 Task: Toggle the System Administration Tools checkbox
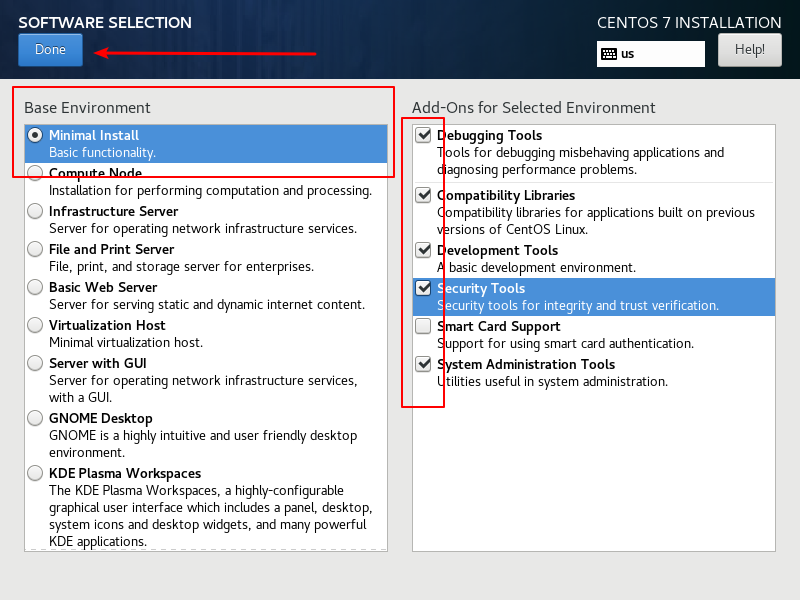[423, 364]
